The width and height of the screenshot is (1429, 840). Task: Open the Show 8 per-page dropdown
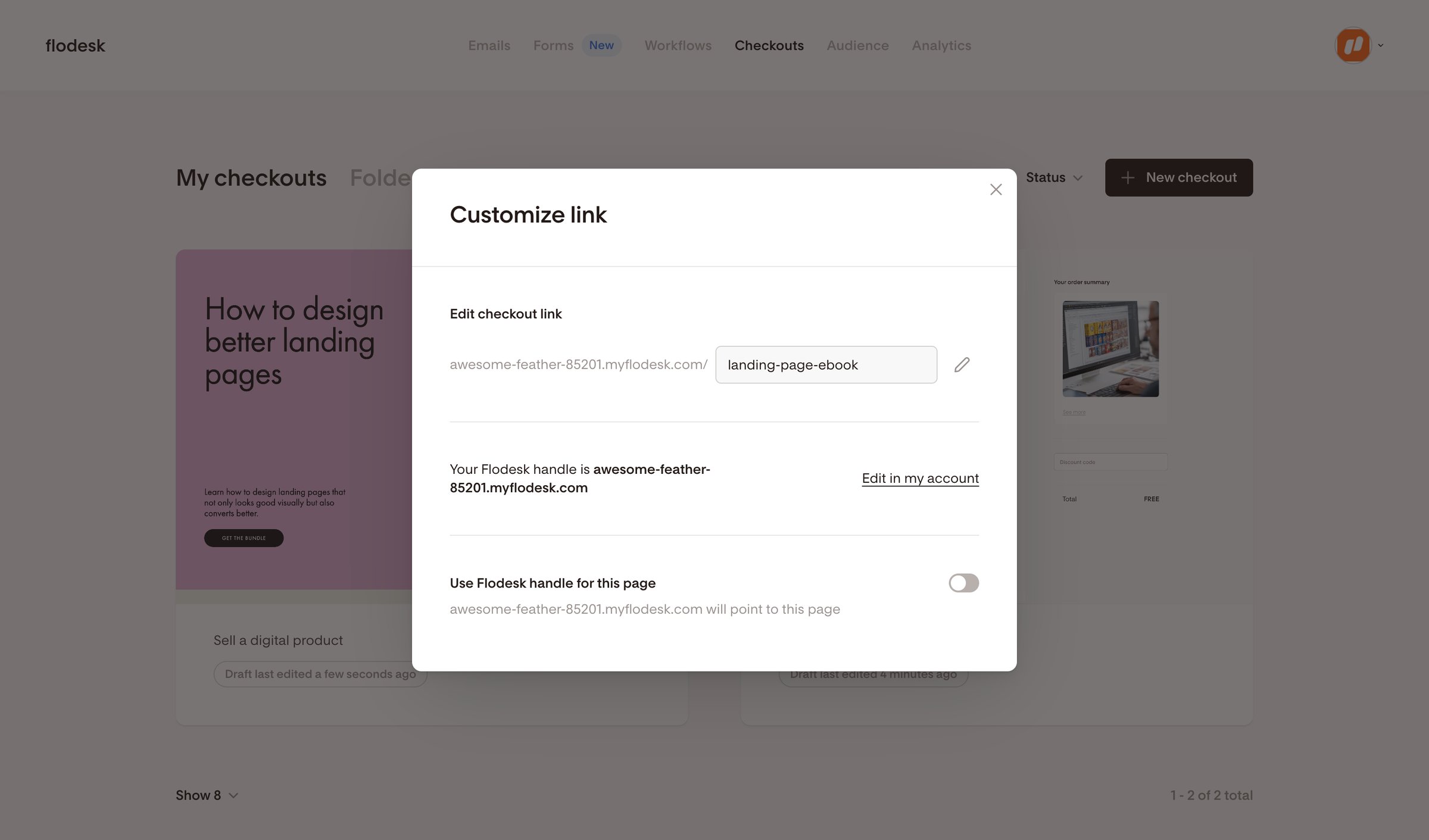207,795
